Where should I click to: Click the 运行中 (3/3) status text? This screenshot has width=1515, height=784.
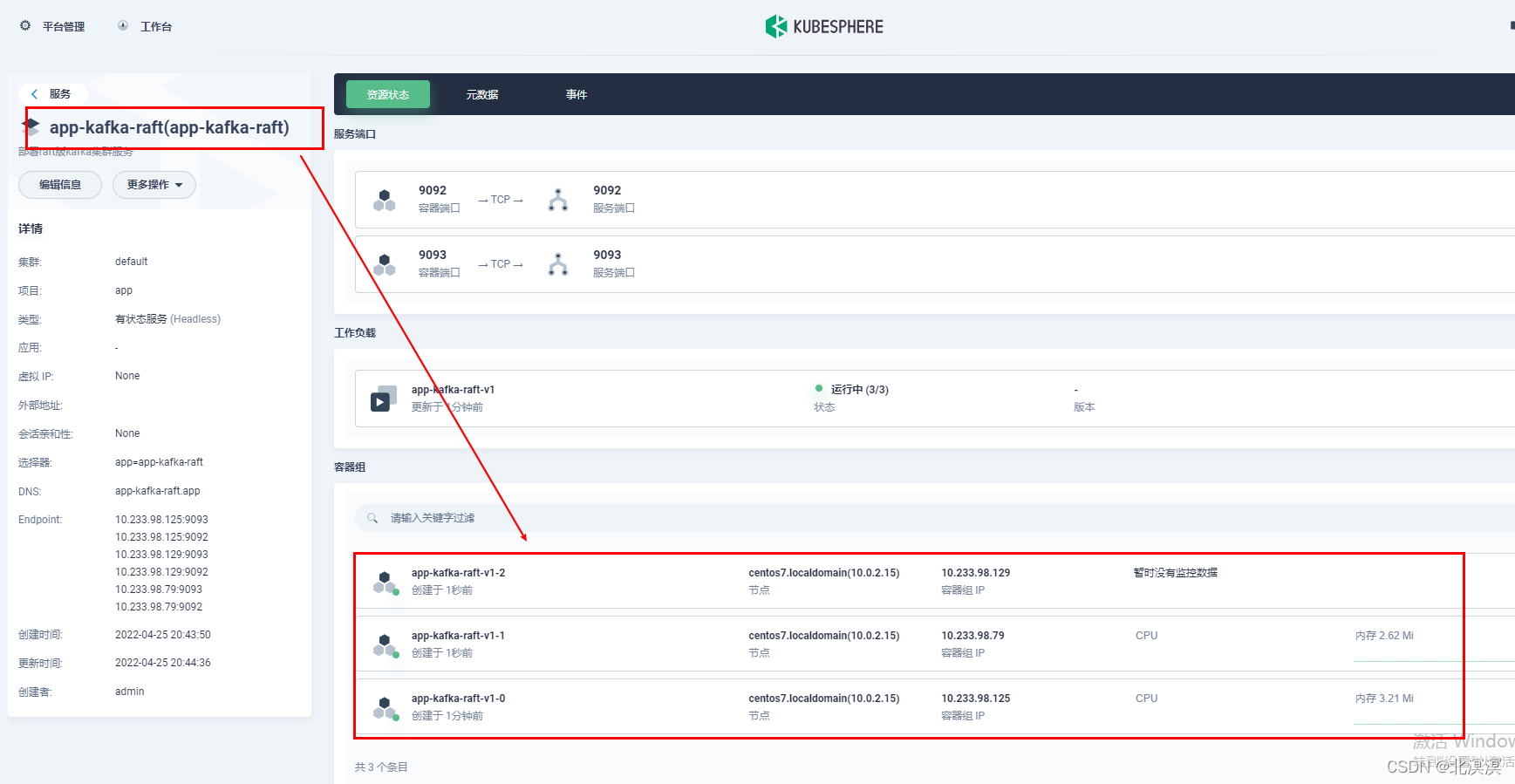860,390
